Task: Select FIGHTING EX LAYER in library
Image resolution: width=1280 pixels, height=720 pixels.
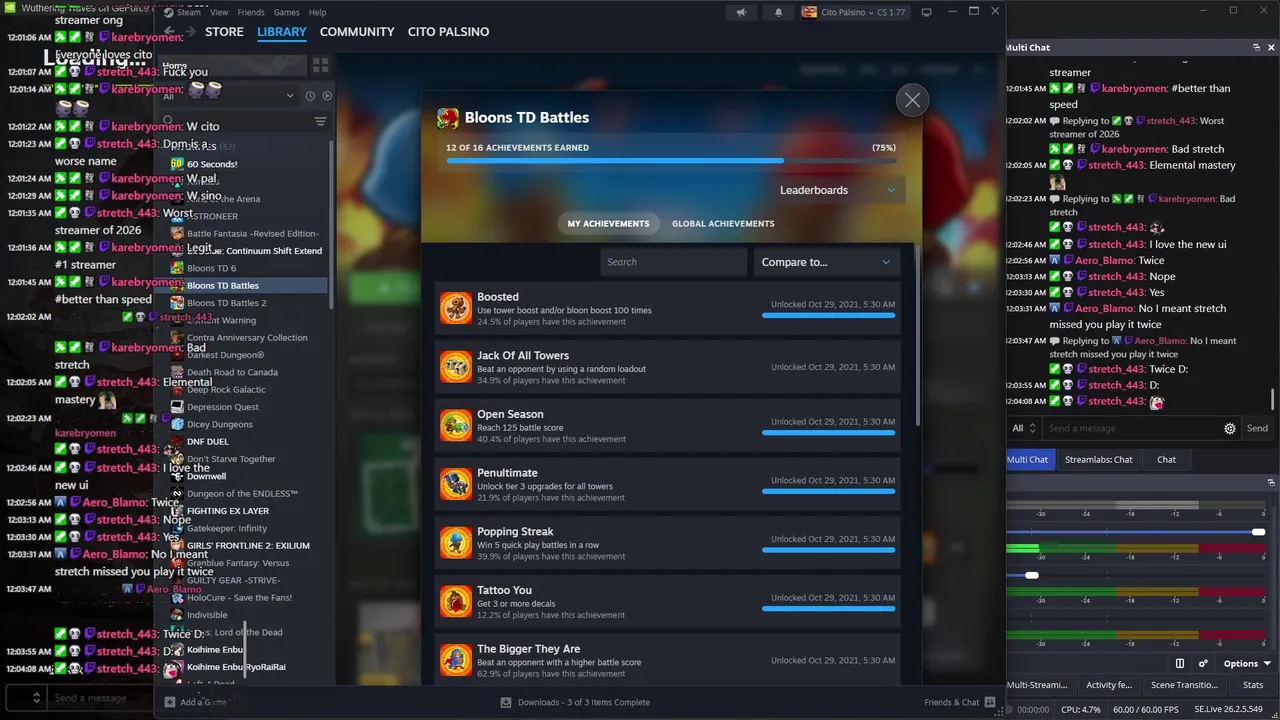Action: point(228,511)
